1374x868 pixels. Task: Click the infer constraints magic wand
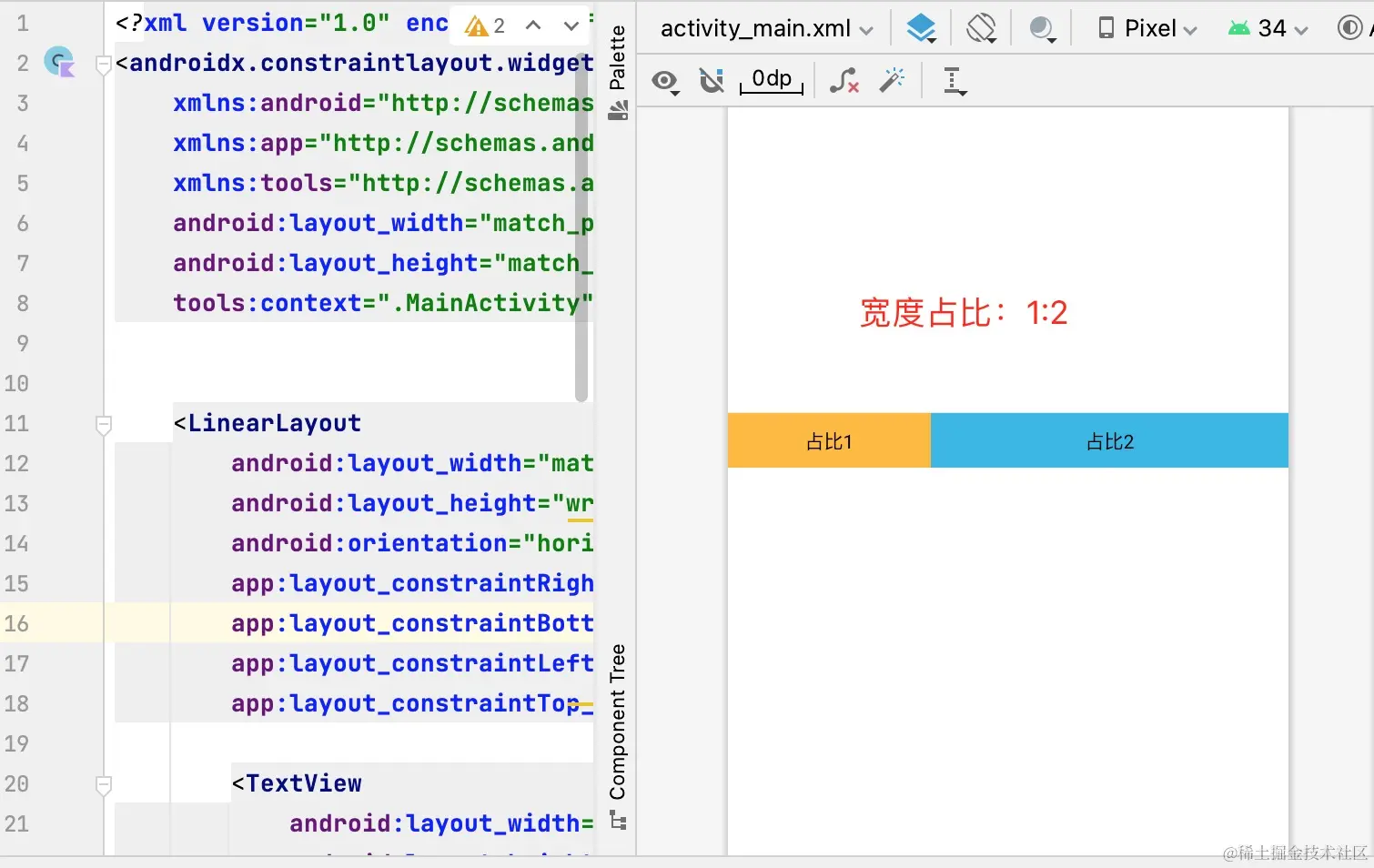pos(892,81)
